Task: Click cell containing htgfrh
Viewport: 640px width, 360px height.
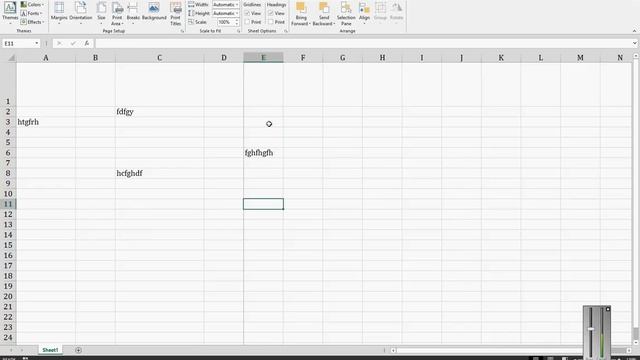Action: pos(46,122)
